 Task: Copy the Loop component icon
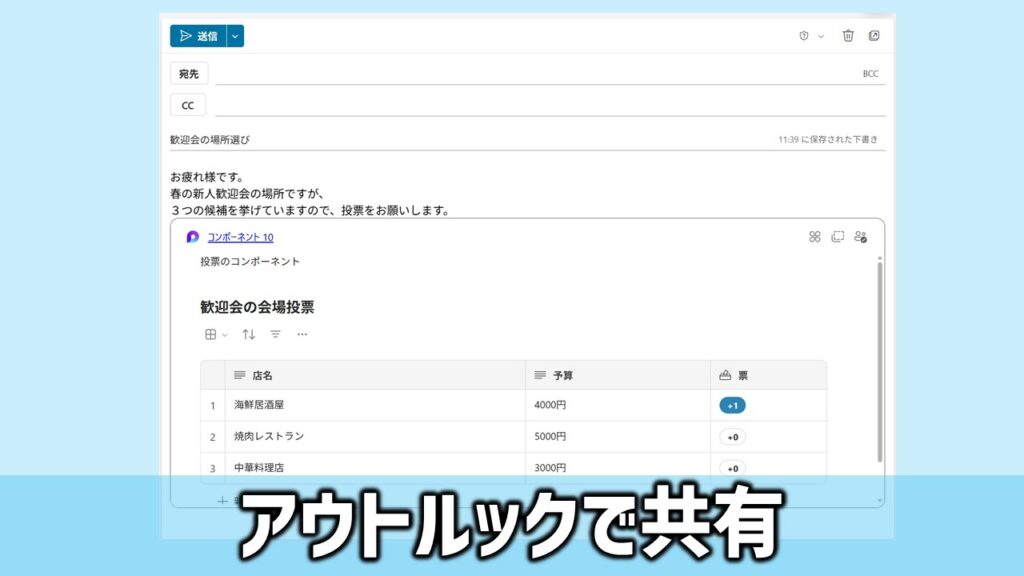(838, 237)
